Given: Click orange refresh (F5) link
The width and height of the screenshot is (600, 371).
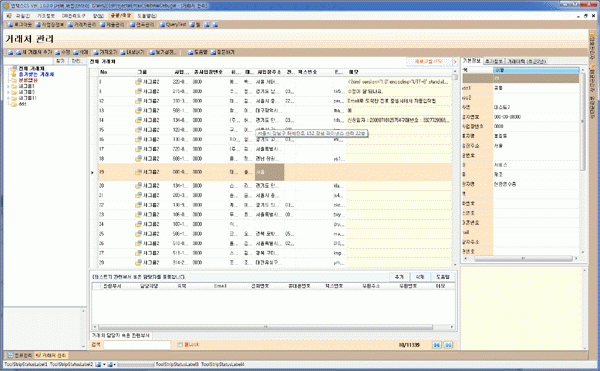Looking at the screenshot, I should point(429,62).
